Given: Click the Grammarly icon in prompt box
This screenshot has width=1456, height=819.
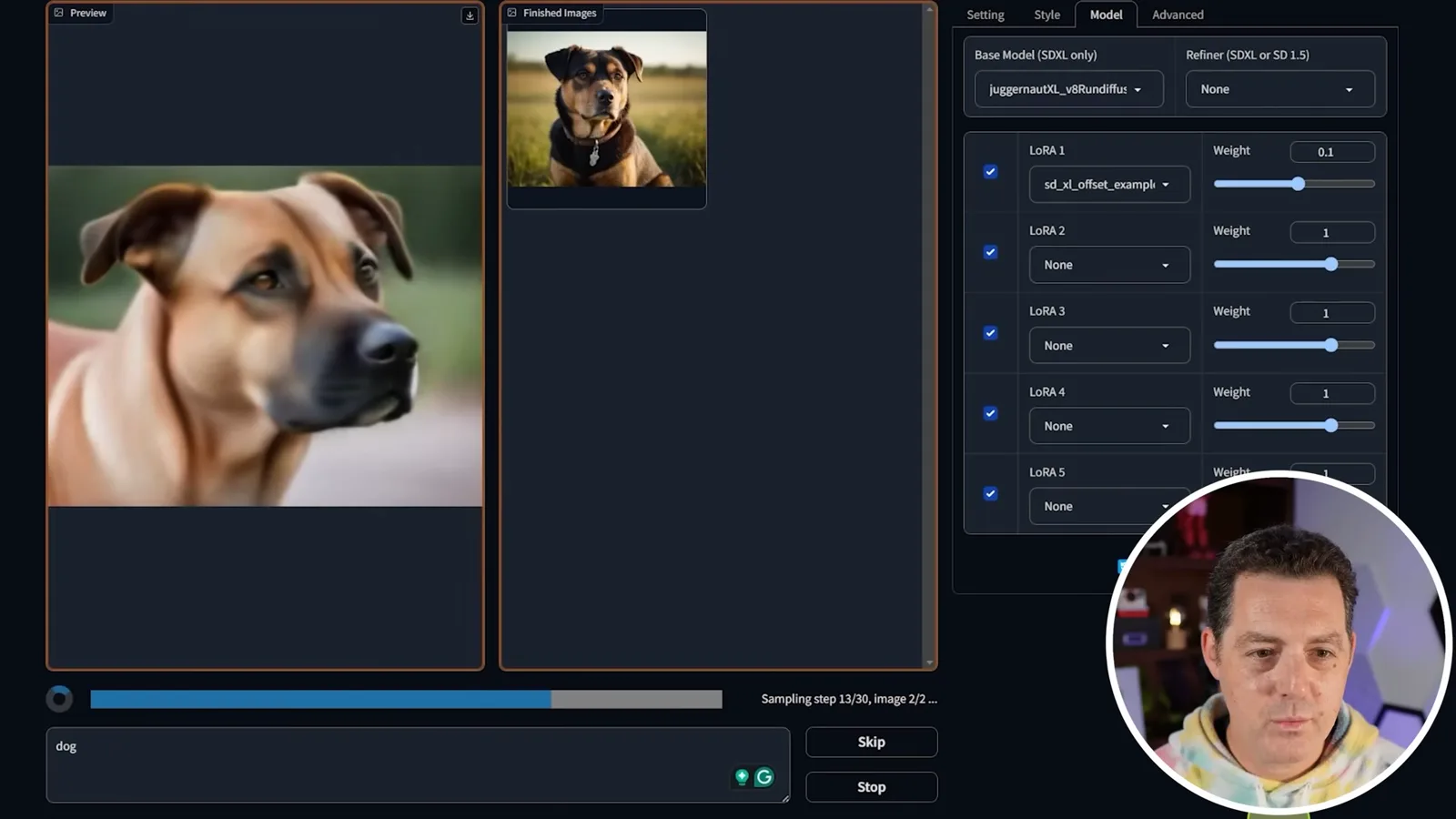Looking at the screenshot, I should (764, 777).
